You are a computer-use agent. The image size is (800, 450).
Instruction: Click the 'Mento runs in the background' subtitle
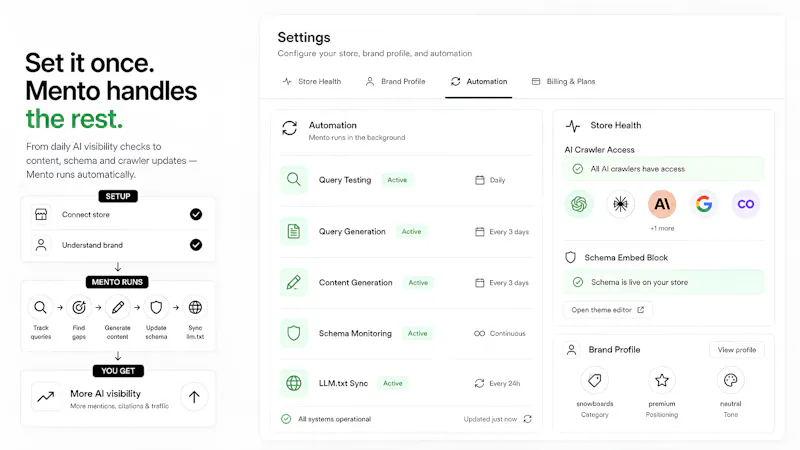point(357,138)
